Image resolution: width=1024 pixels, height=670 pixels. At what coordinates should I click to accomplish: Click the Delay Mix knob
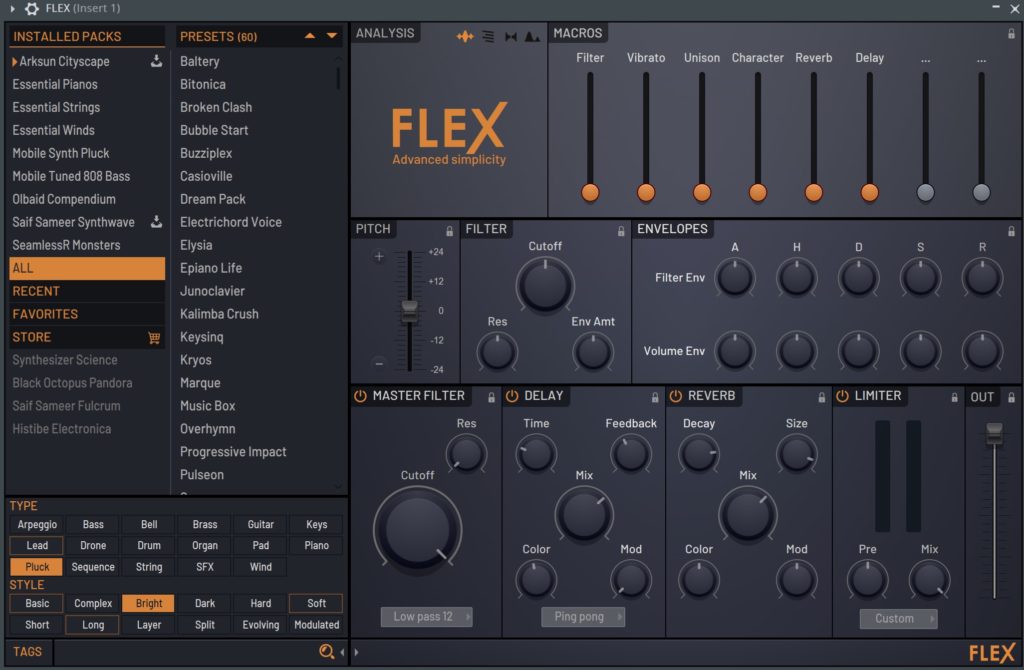[x=584, y=514]
